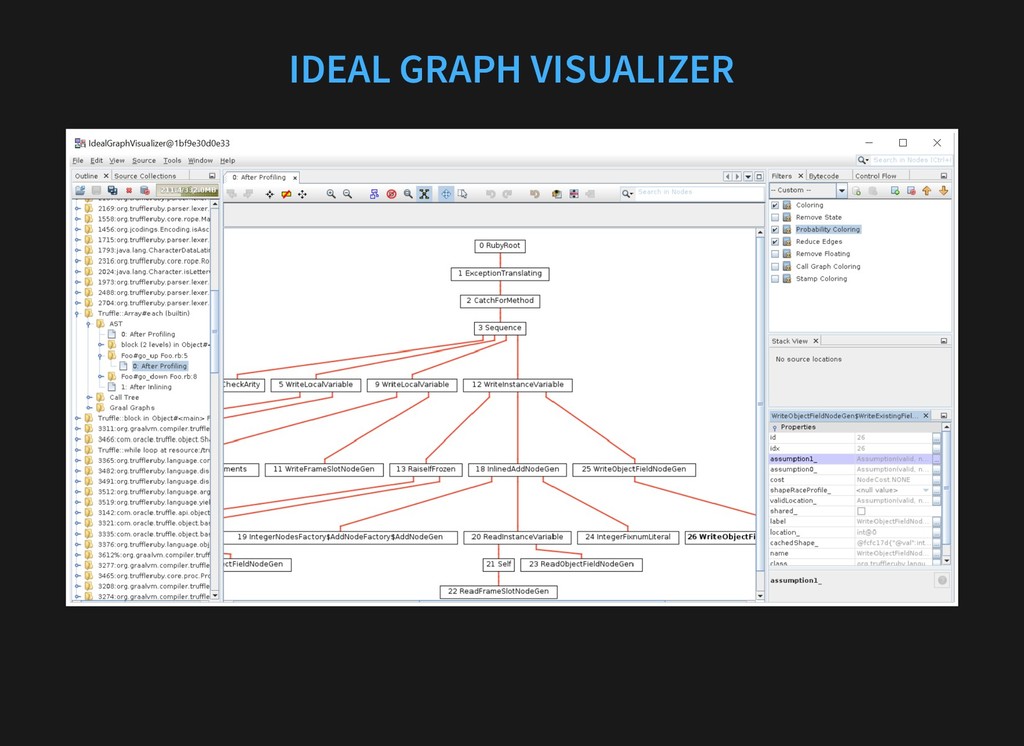Click the first black four-arrow icon in graph toolbar

(x=270, y=194)
